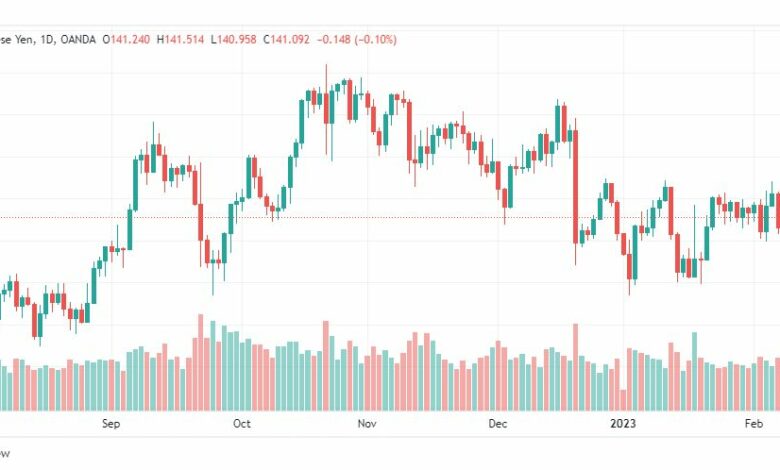Click the Feb label on the time axis
The image size is (780, 470).
coord(754,424)
